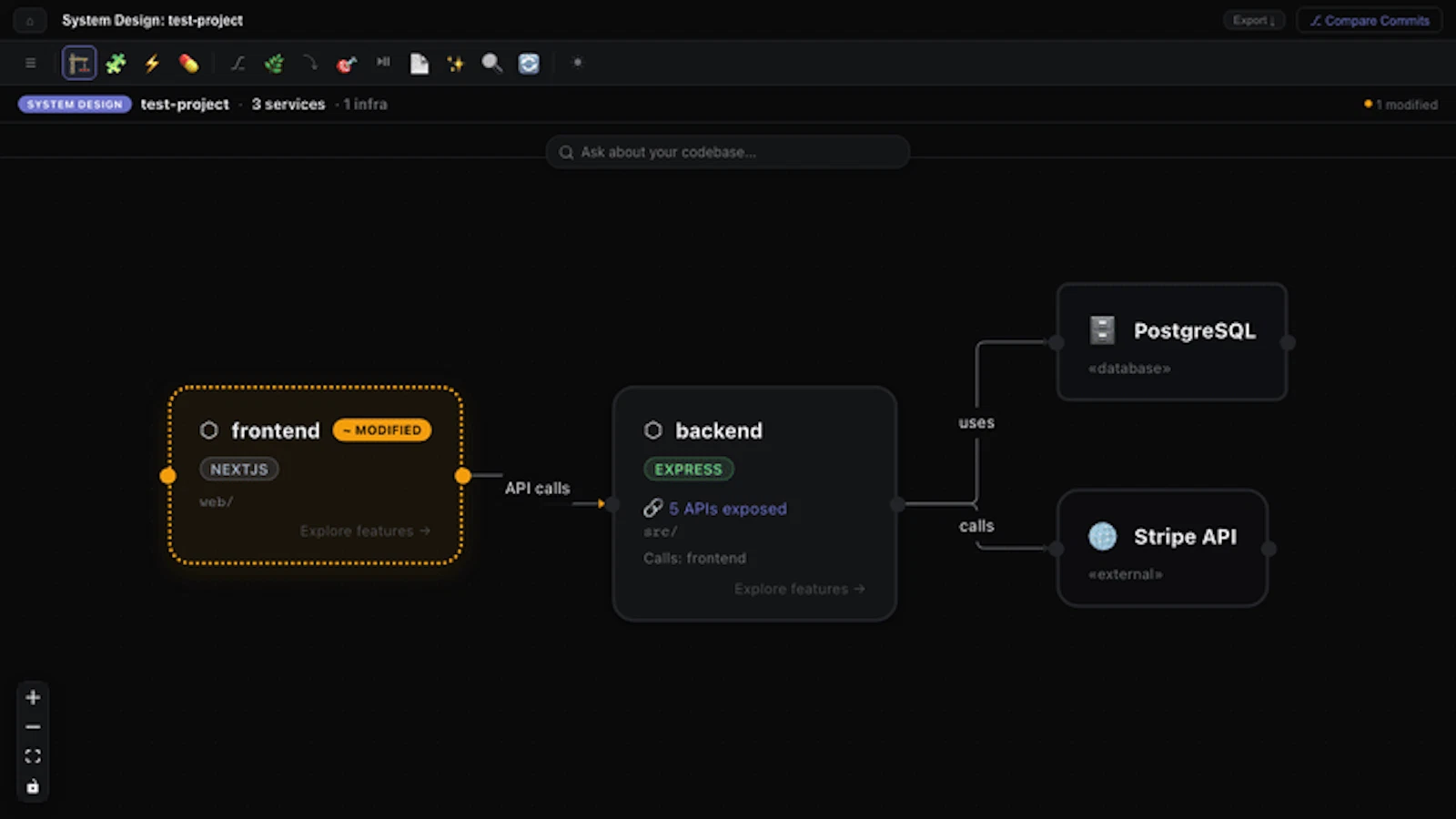
Task: Toggle the canvas lock icon
Action: coord(33,786)
